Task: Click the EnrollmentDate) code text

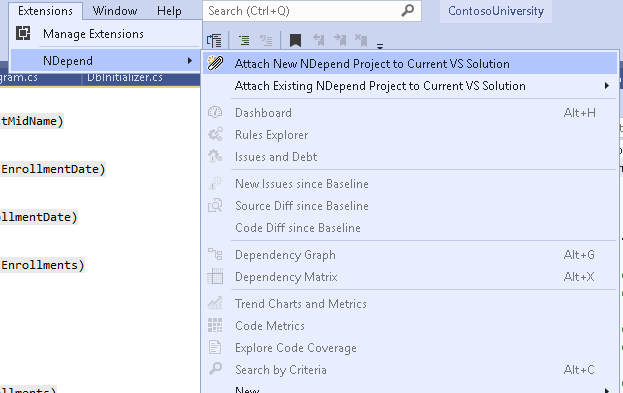Action: click(53, 169)
